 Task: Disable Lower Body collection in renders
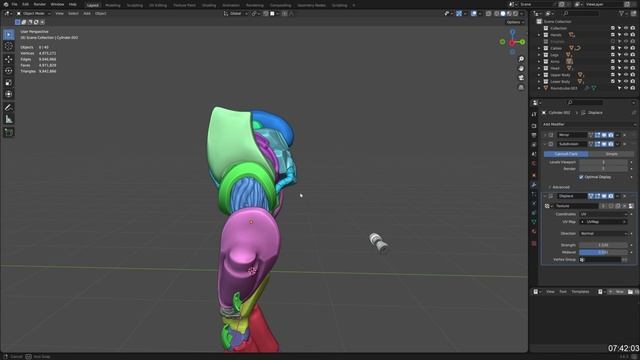tap(633, 82)
